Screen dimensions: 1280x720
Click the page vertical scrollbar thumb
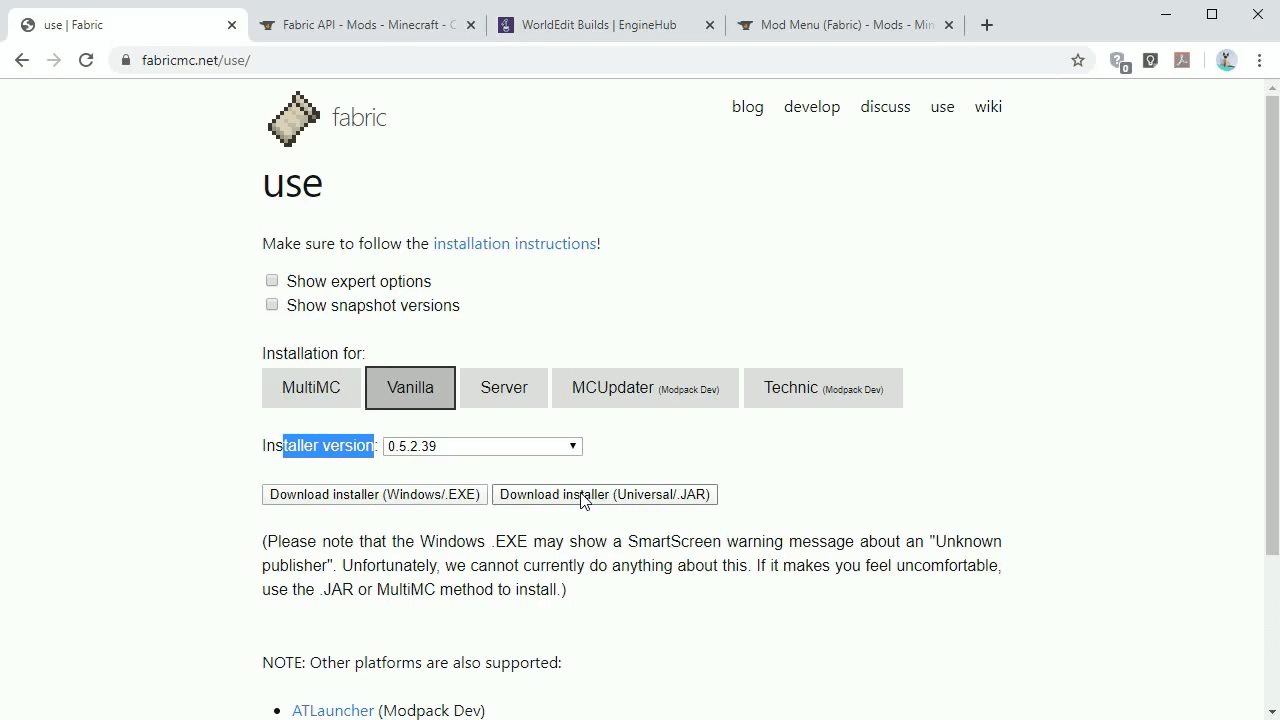tap(1272, 325)
